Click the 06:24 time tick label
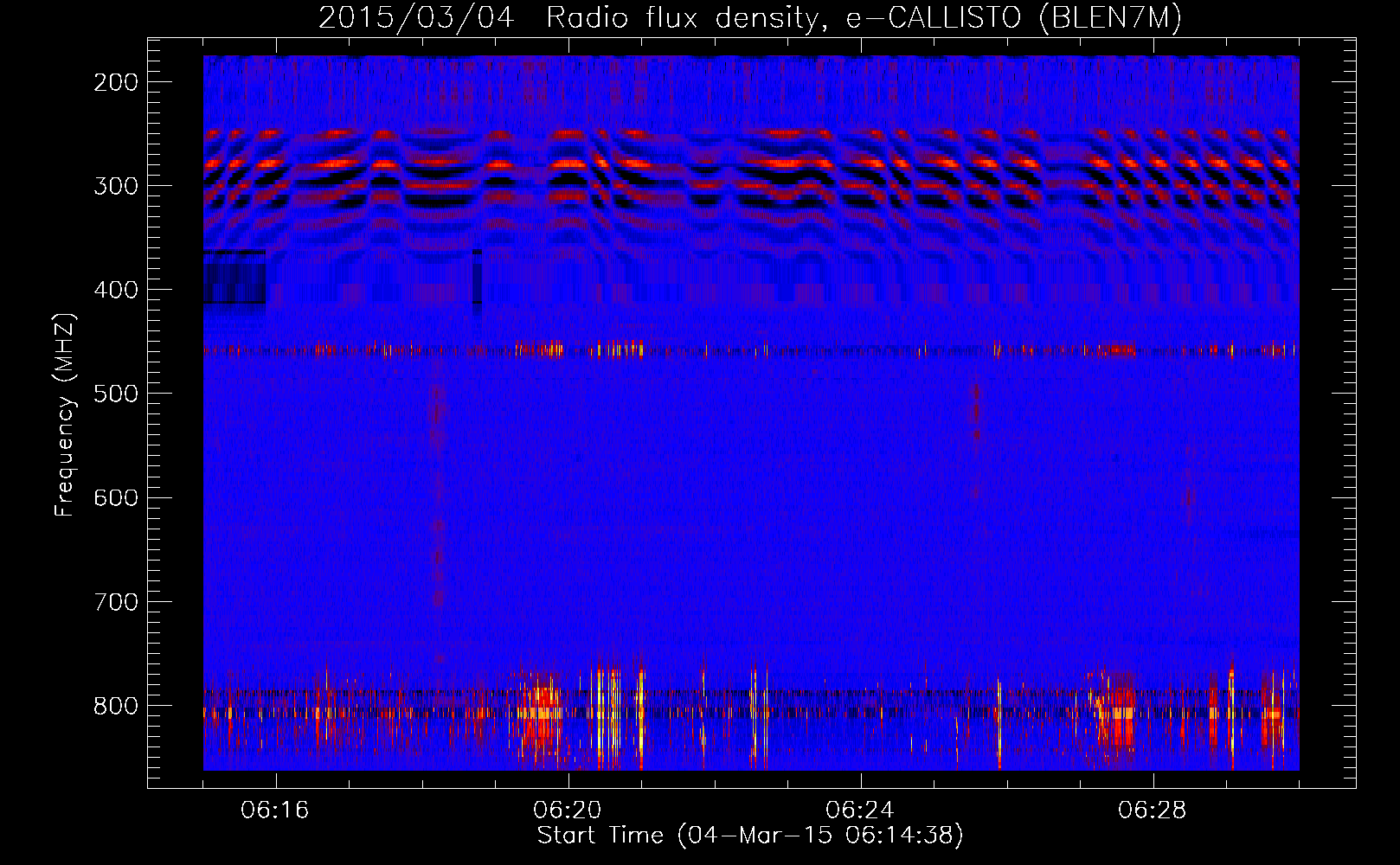 [860, 811]
